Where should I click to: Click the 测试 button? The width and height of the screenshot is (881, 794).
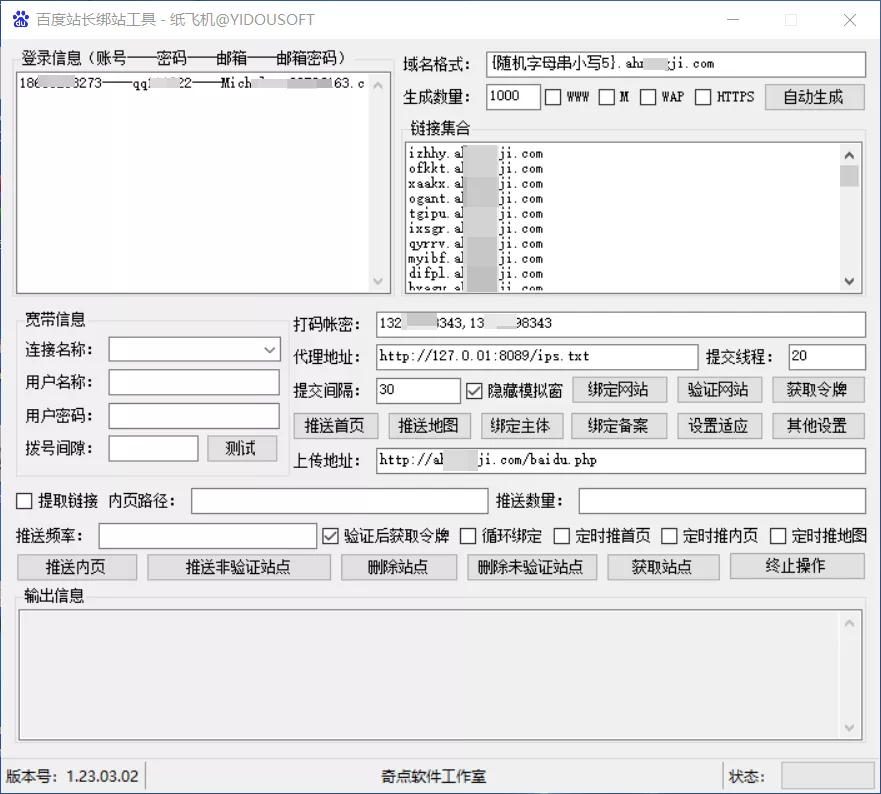242,448
